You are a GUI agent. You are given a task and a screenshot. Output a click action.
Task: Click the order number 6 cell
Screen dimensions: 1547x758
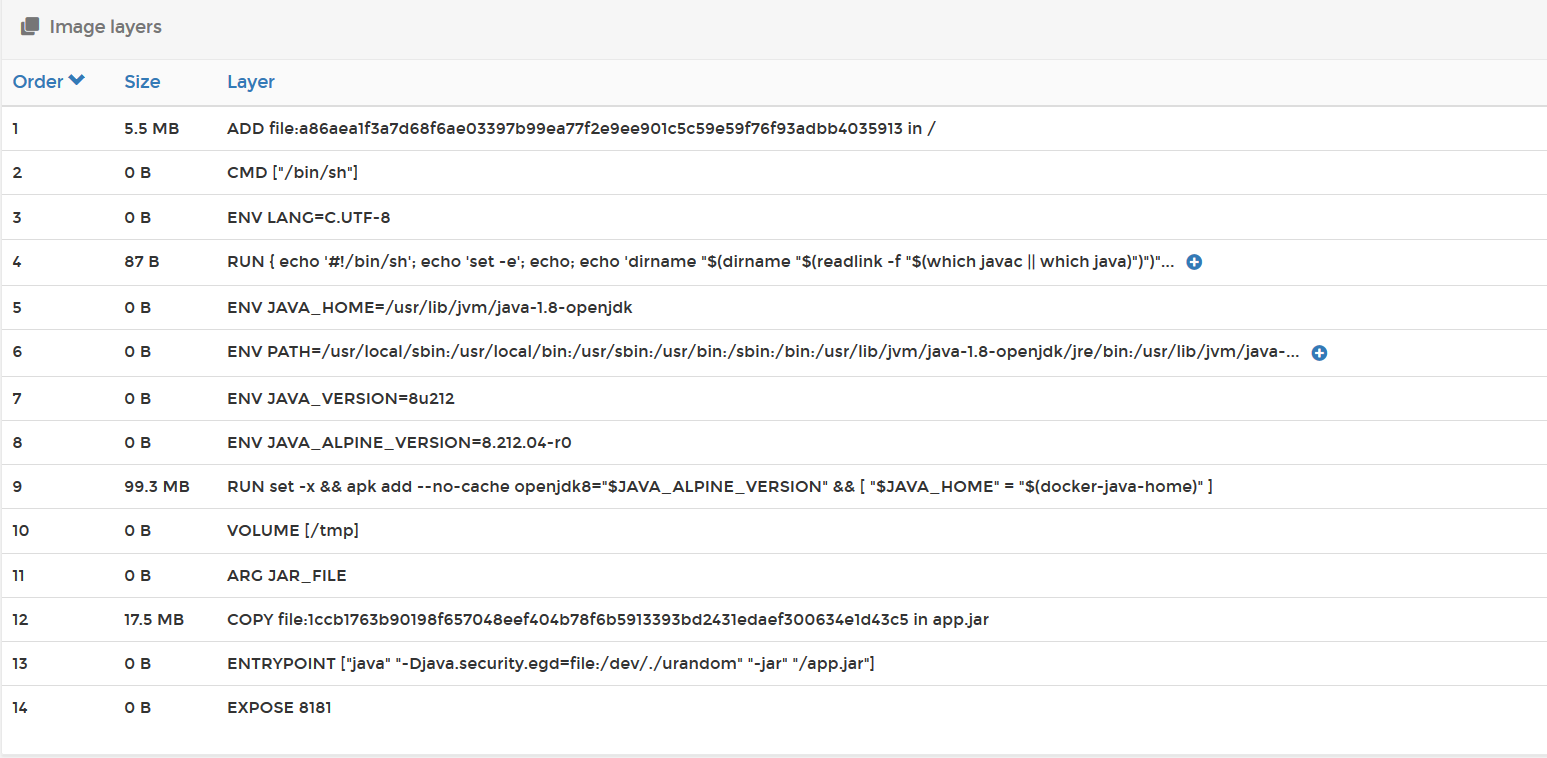click(x=17, y=352)
